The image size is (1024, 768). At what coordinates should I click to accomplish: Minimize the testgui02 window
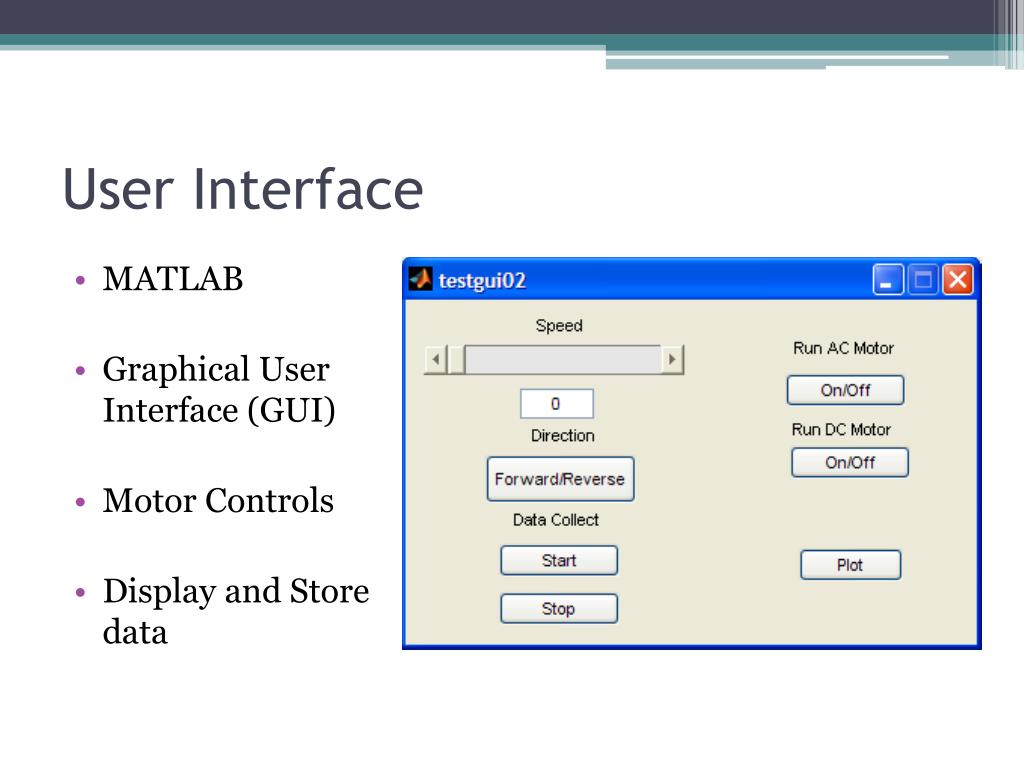(x=888, y=280)
